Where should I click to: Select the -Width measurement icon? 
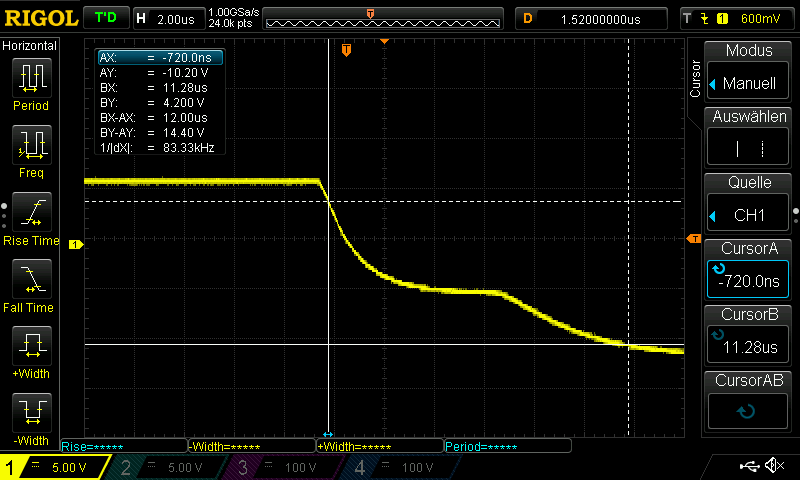(30, 418)
